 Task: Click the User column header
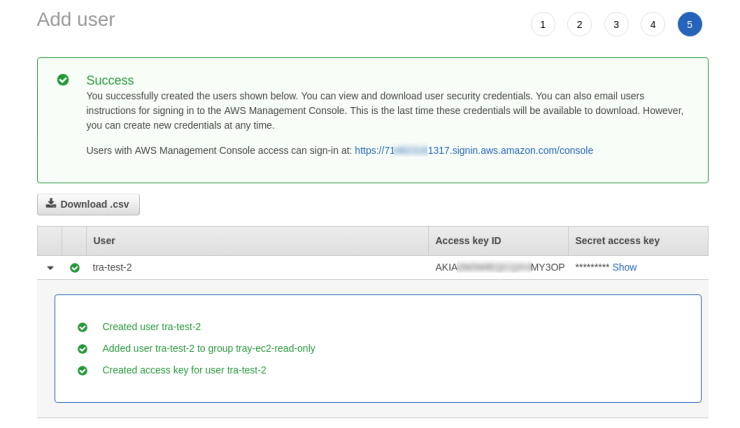click(x=104, y=241)
